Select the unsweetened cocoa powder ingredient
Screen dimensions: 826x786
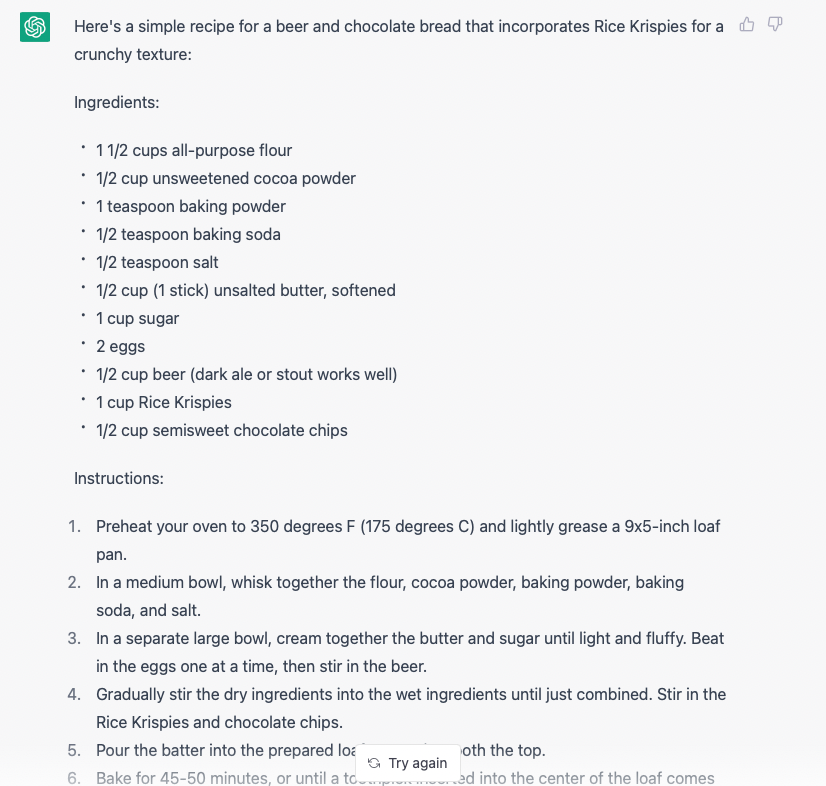226,178
